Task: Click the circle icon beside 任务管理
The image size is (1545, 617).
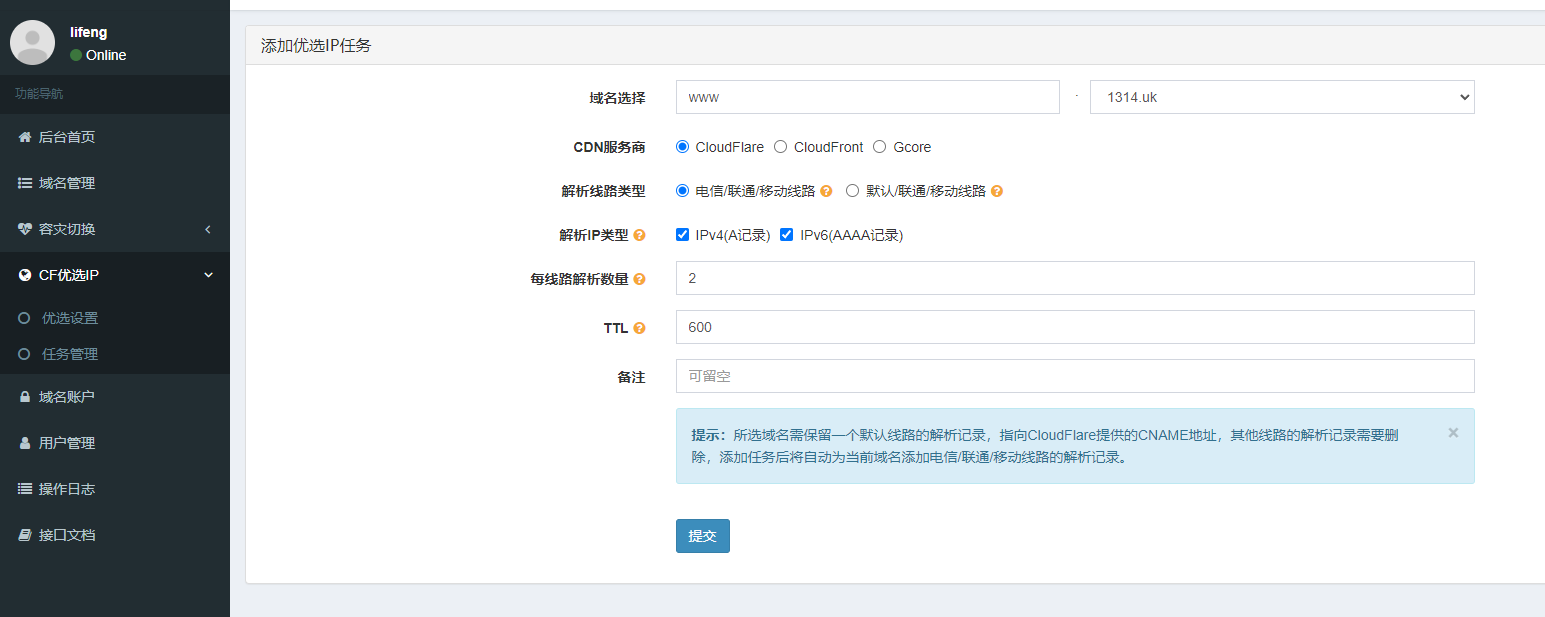Action: [24, 354]
